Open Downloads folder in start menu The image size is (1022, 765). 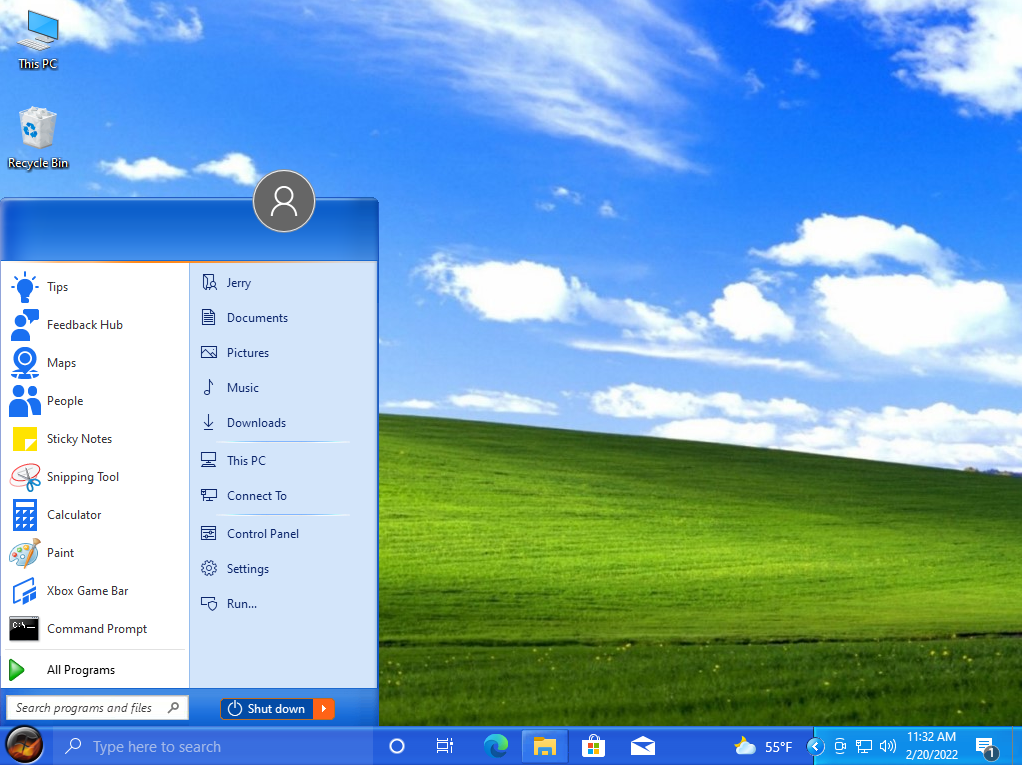[x=283, y=423]
